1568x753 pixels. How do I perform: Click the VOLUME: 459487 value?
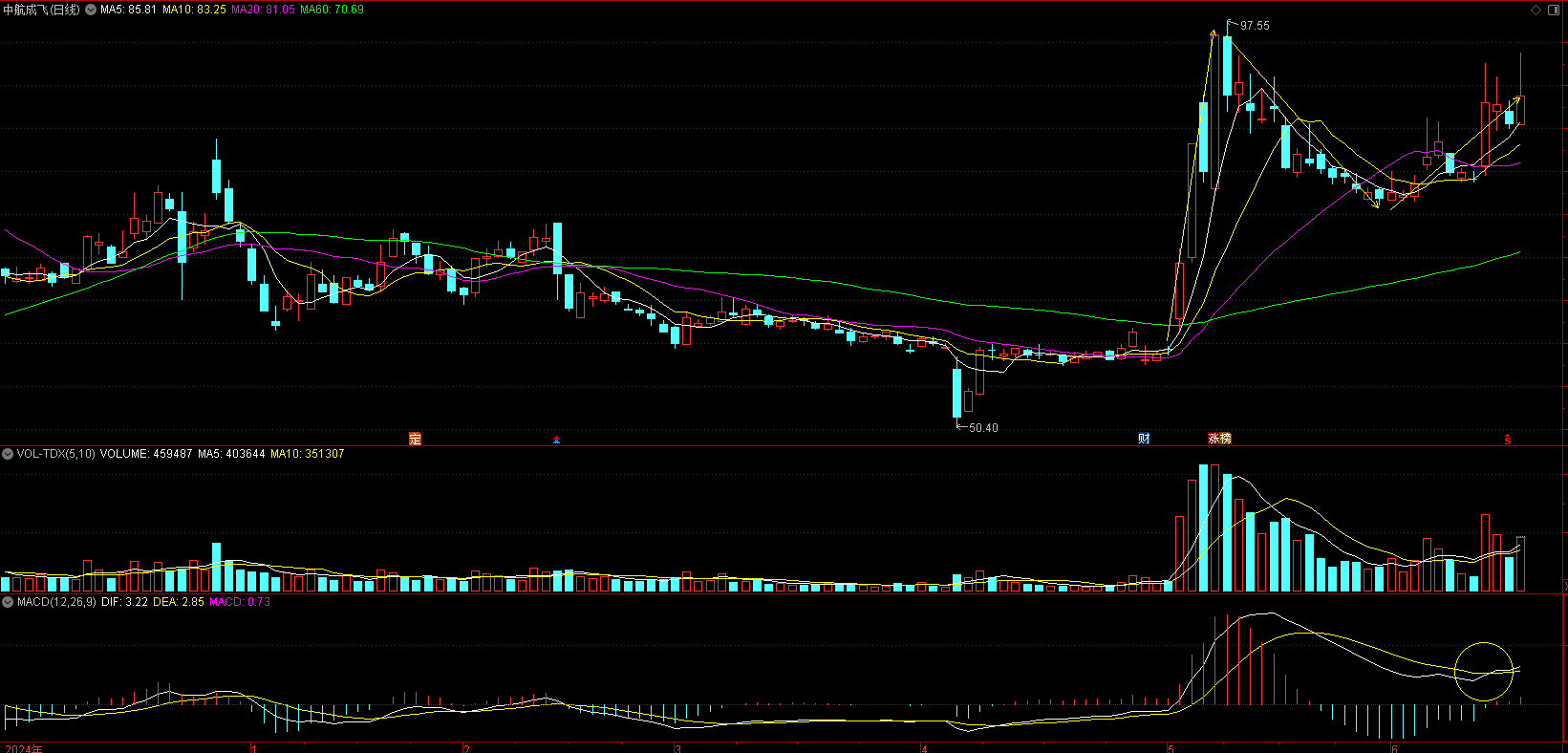[146, 454]
